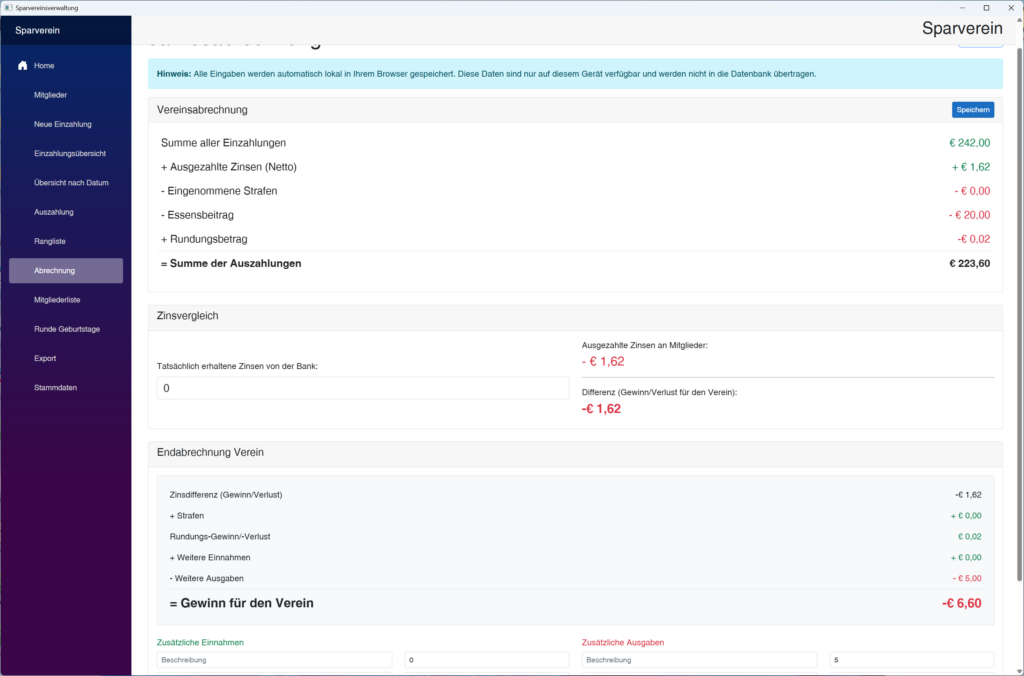Image resolution: width=1024 pixels, height=676 pixels.
Task: Focus the bank interest input field
Action: click(x=363, y=388)
